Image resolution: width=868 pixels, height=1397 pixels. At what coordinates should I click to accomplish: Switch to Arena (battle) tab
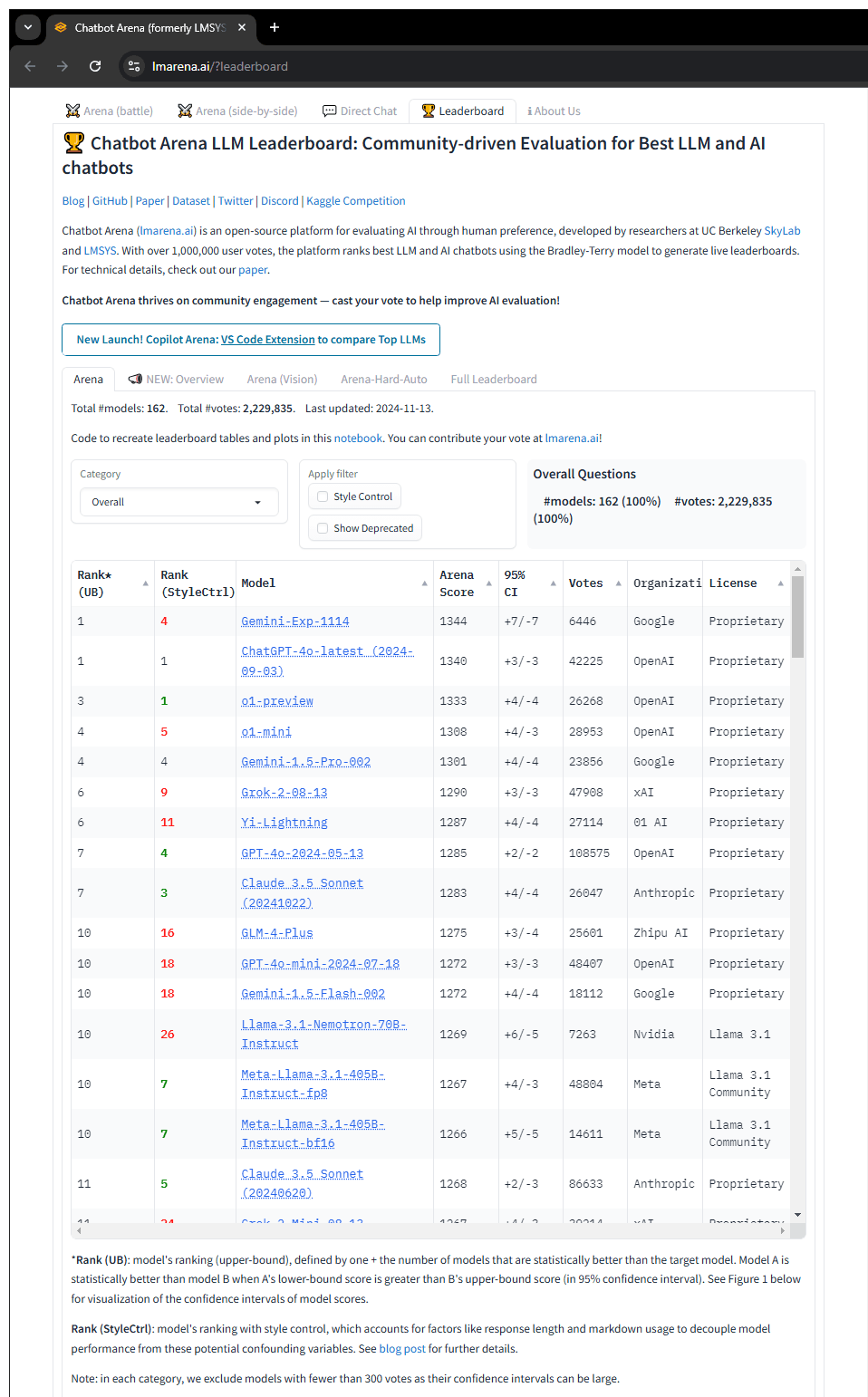pyautogui.click(x=109, y=111)
